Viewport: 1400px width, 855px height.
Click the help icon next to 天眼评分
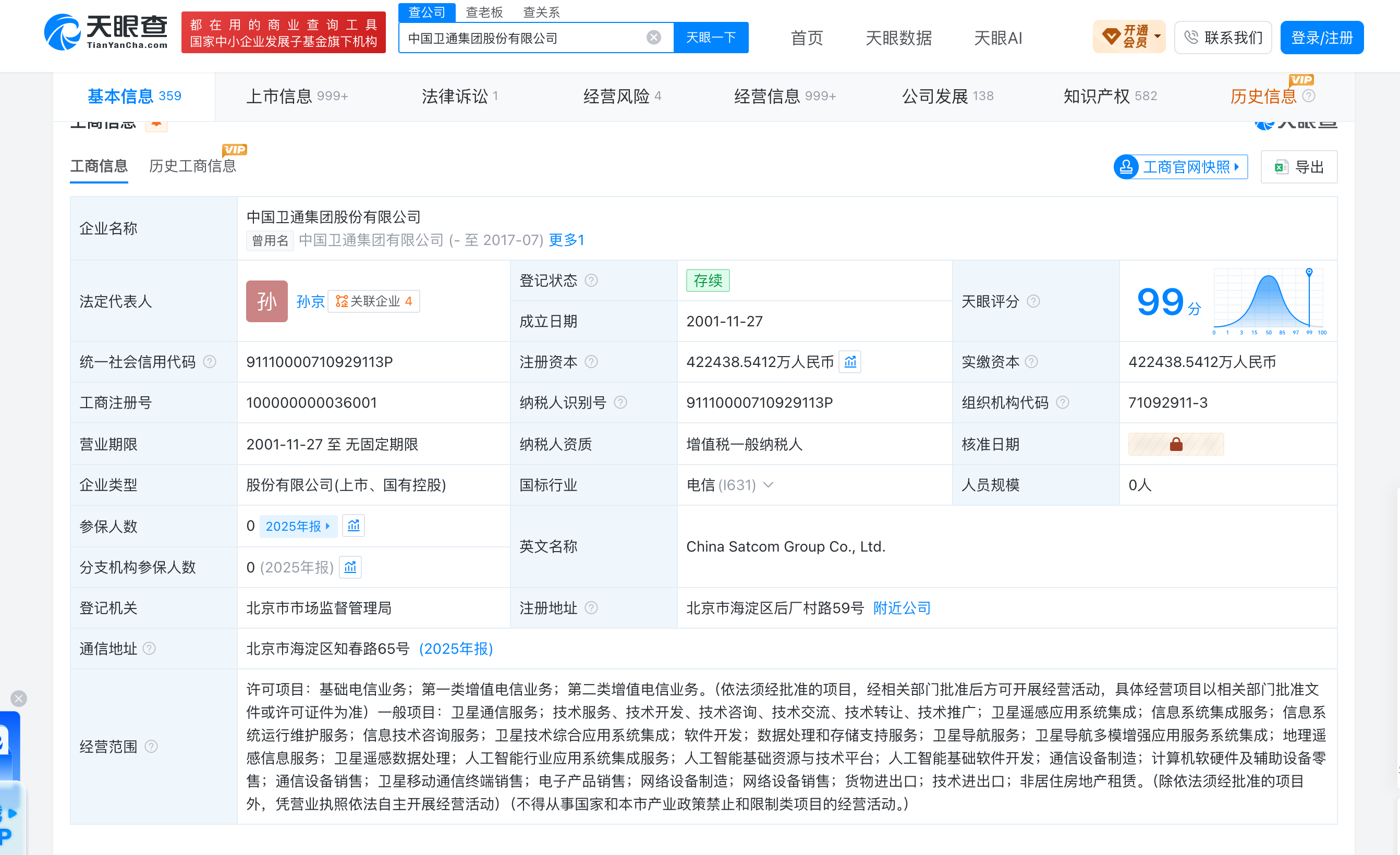[1033, 301]
